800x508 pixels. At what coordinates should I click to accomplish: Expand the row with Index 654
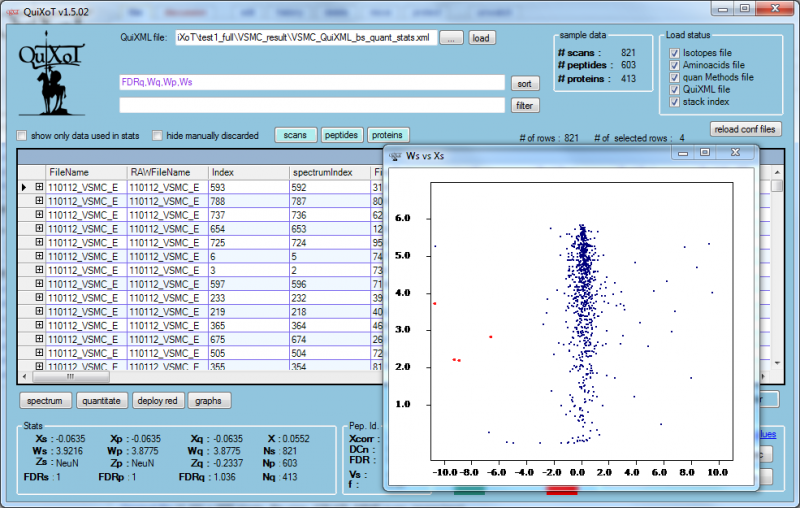click(x=40, y=228)
